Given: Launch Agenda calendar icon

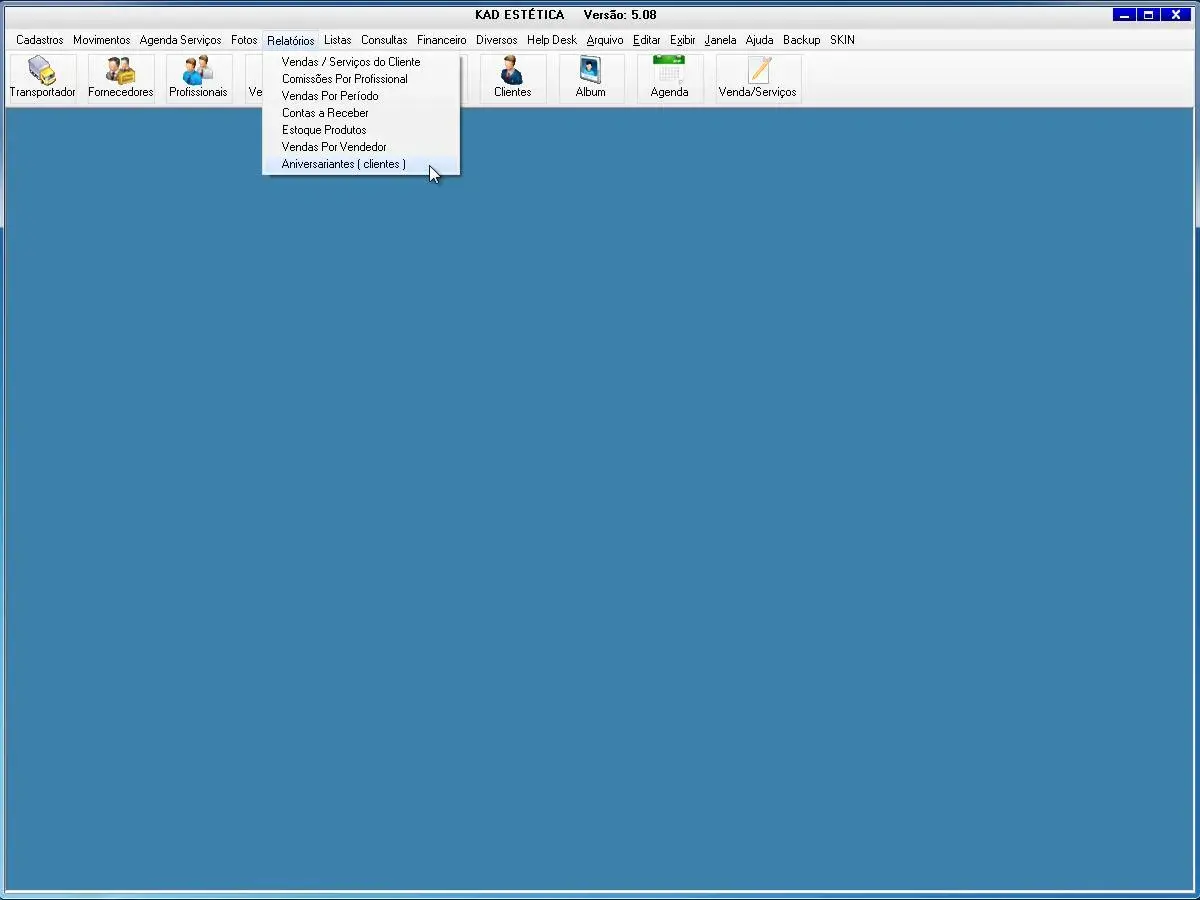Looking at the screenshot, I should click(x=669, y=78).
